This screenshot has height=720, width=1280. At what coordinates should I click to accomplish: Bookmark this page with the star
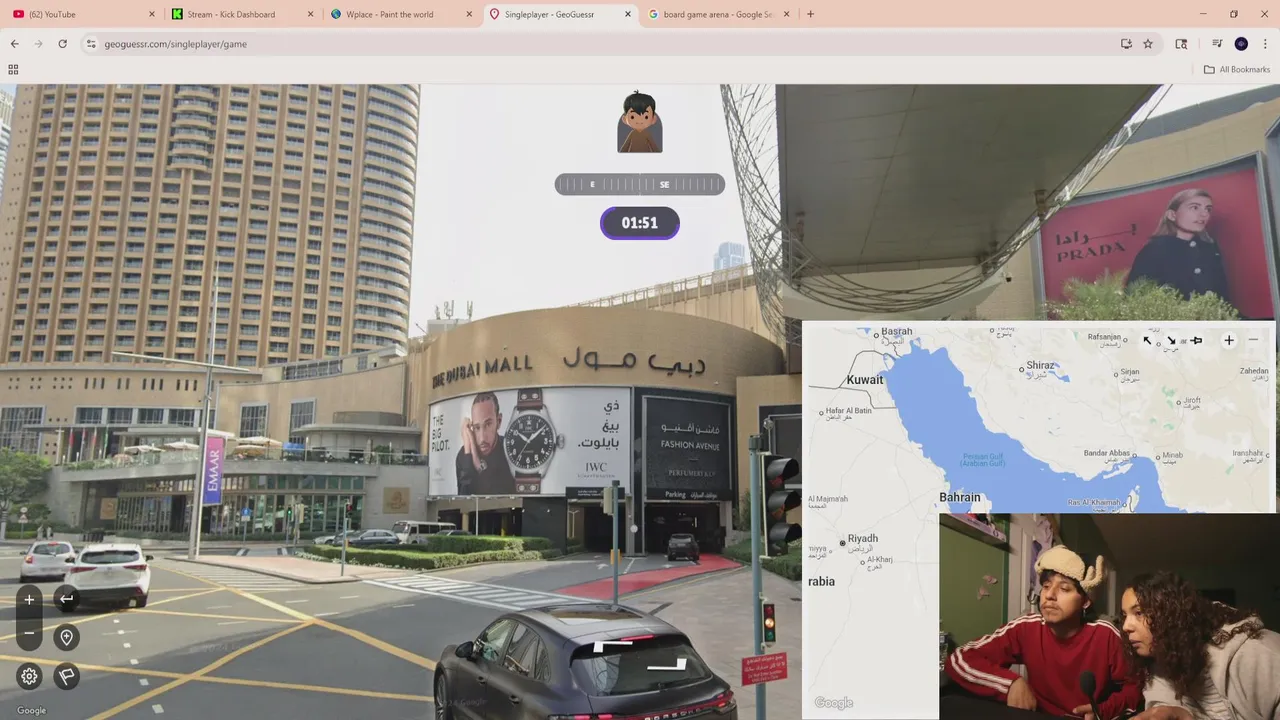coord(1148,44)
